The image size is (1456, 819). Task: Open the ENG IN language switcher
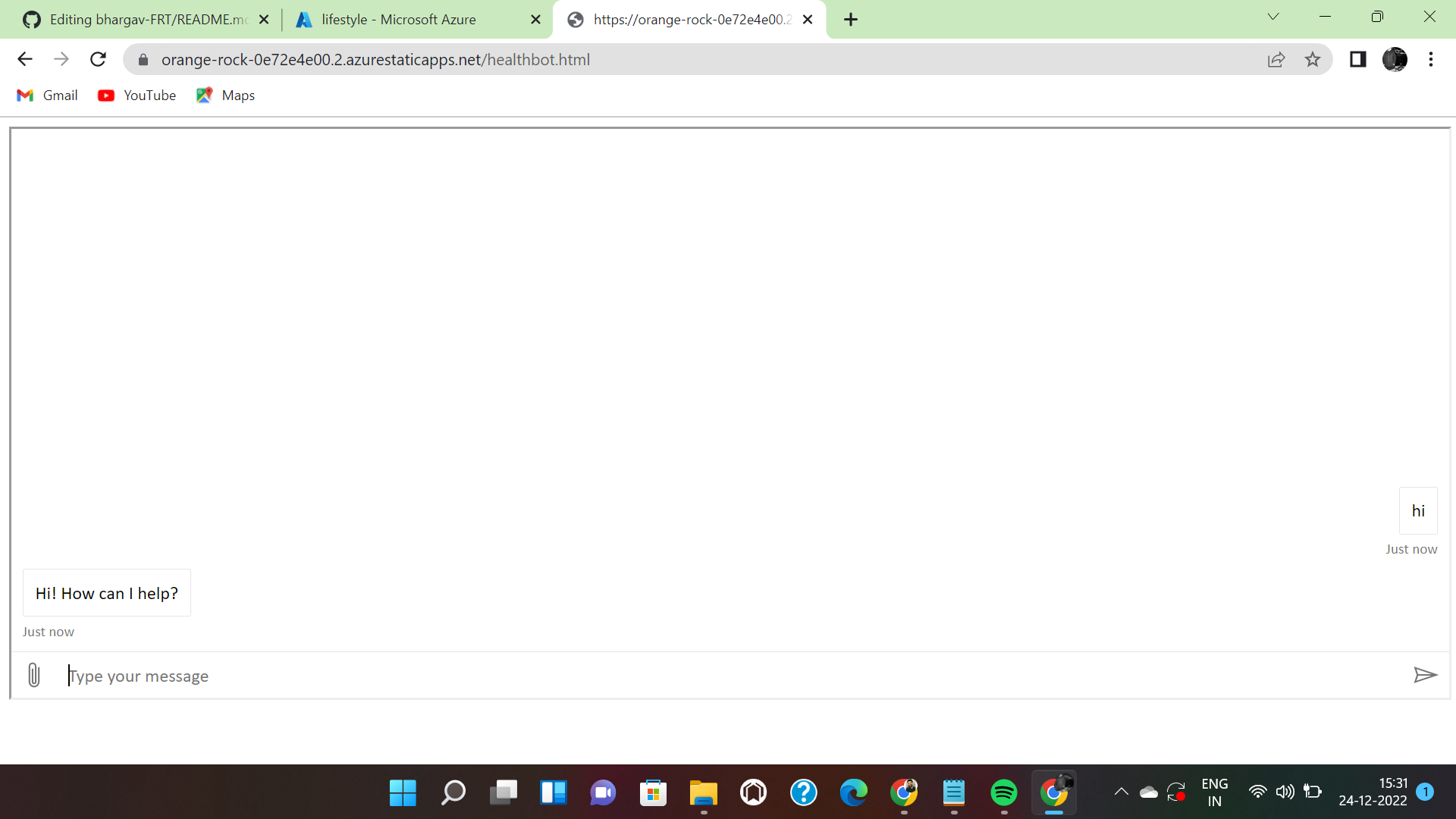click(x=1214, y=792)
